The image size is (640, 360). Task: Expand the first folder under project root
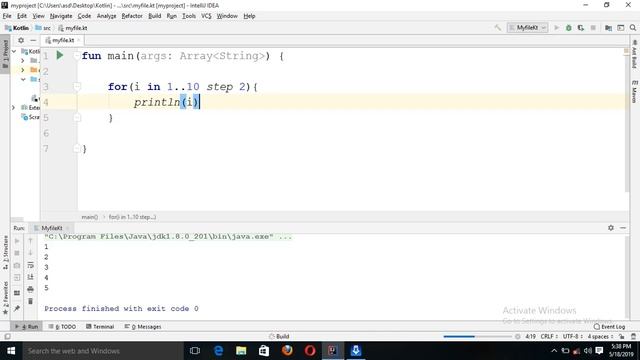pyautogui.click(x=22, y=60)
